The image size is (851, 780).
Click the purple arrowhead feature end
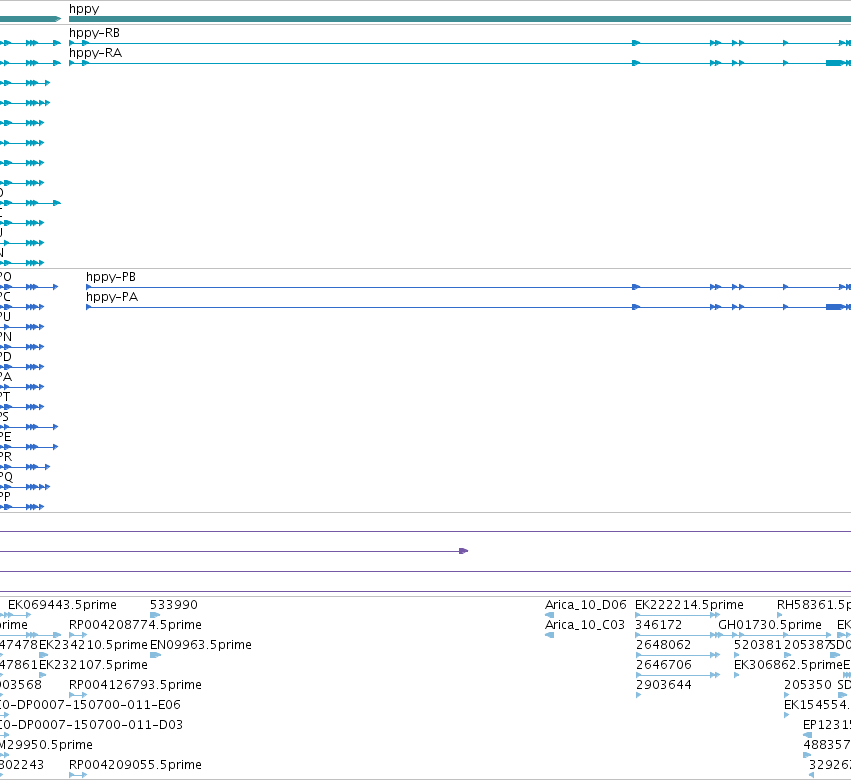coord(463,551)
